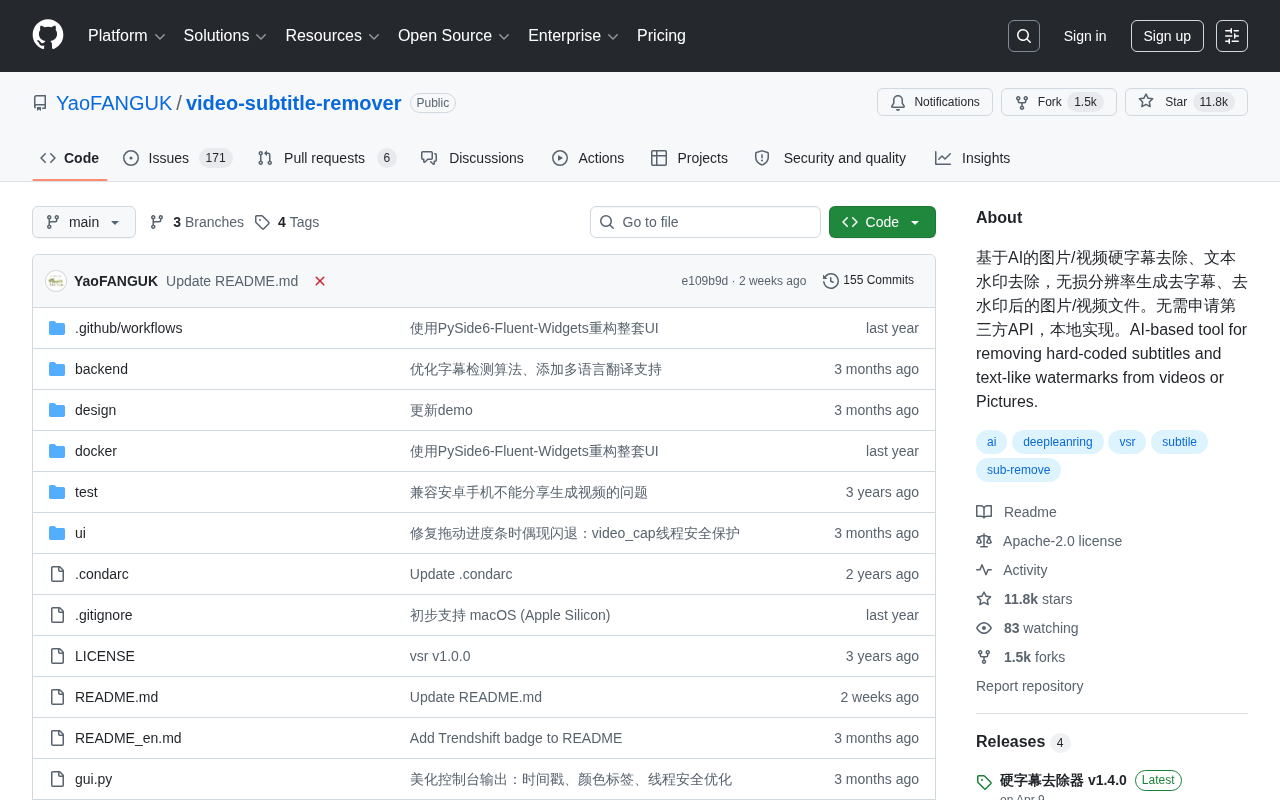Viewport: 1280px width, 800px height.
Task: Click YaoFANGUK avatar in commit bar
Action: pos(56,281)
